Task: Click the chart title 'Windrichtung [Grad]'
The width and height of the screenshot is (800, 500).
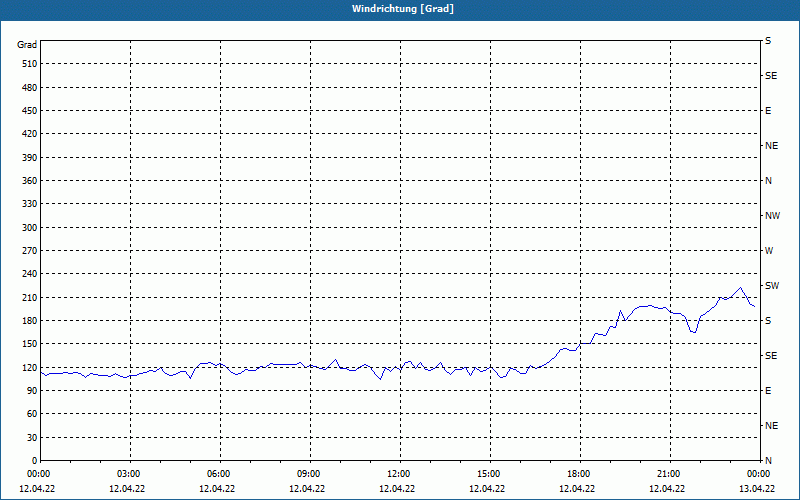Action: (x=403, y=9)
